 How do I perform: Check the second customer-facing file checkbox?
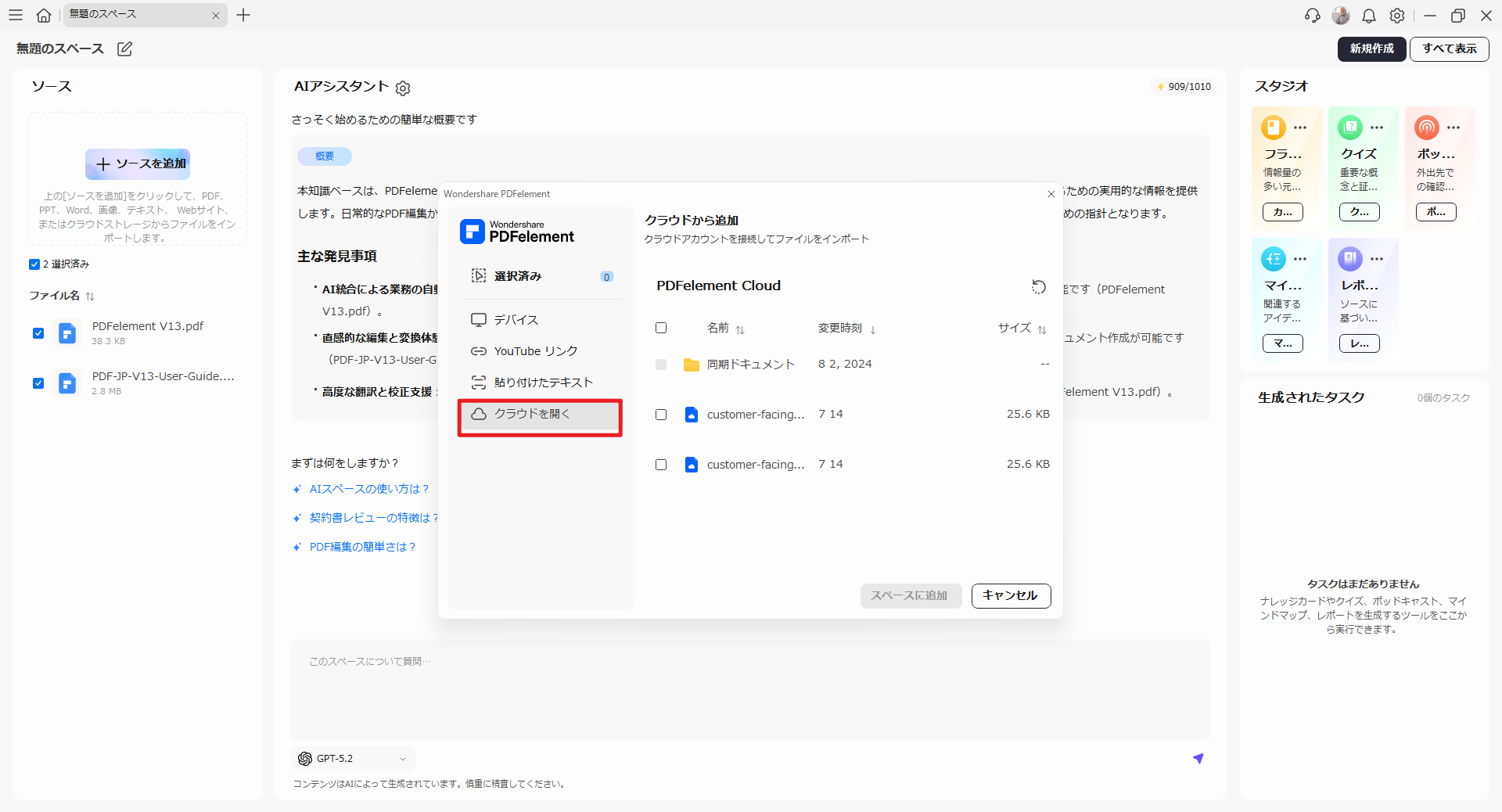661,465
